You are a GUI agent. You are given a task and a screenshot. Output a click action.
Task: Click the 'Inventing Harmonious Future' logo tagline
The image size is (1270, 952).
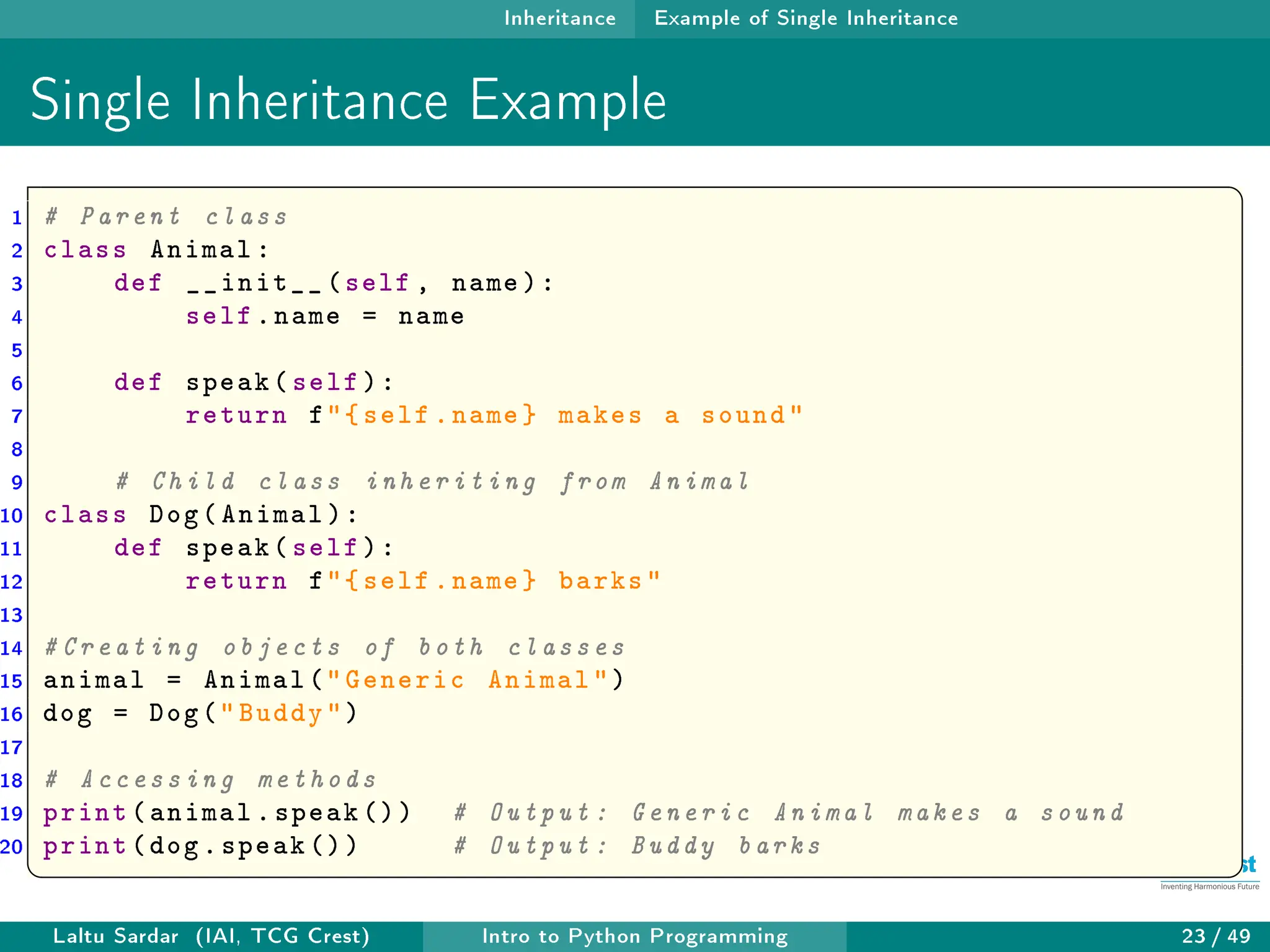[x=1210, y=887]
